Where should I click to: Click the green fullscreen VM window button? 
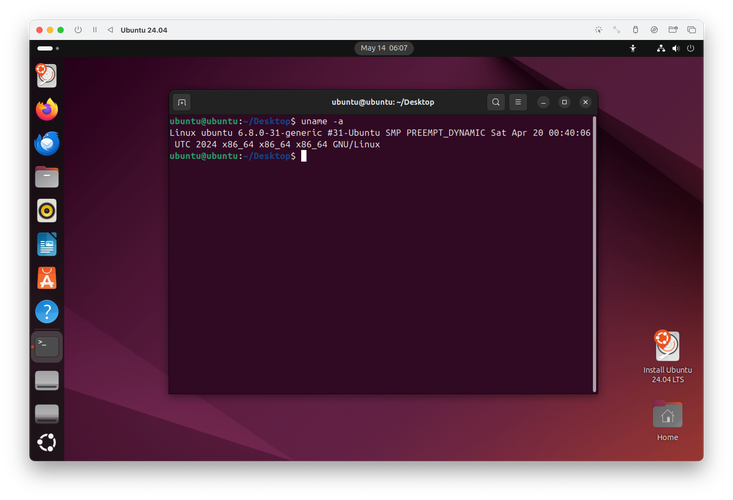[60, 30]
